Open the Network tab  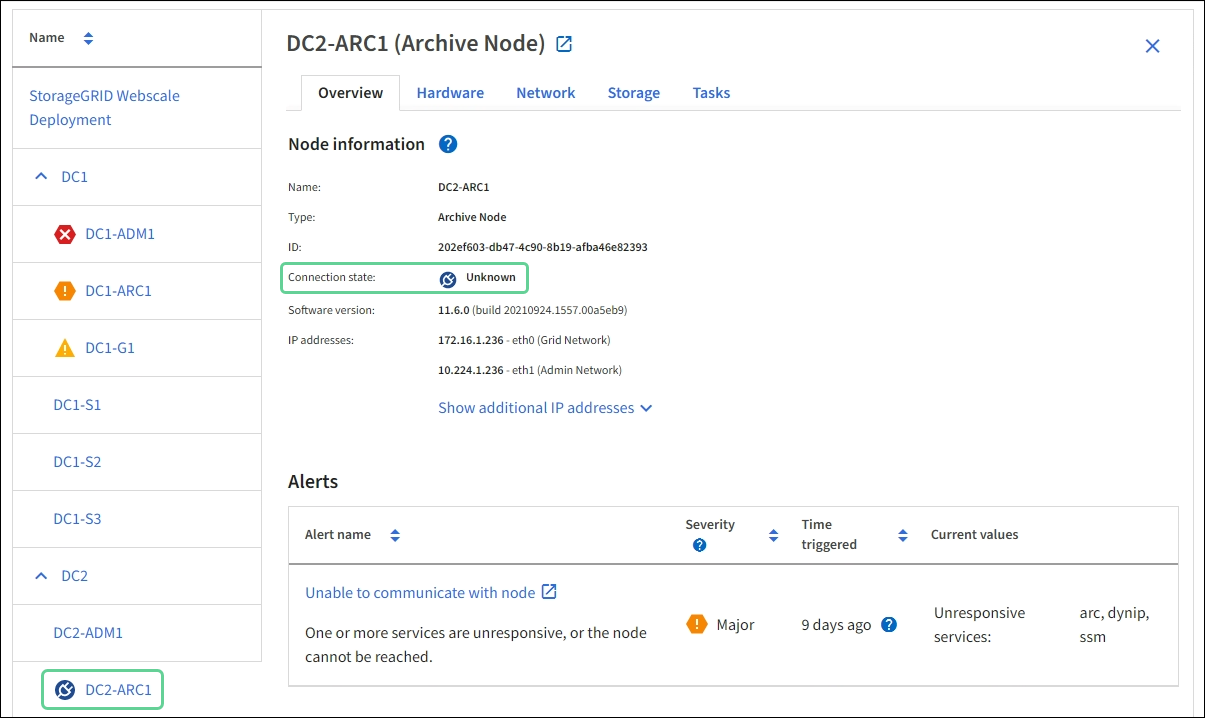tap(545, 93)
